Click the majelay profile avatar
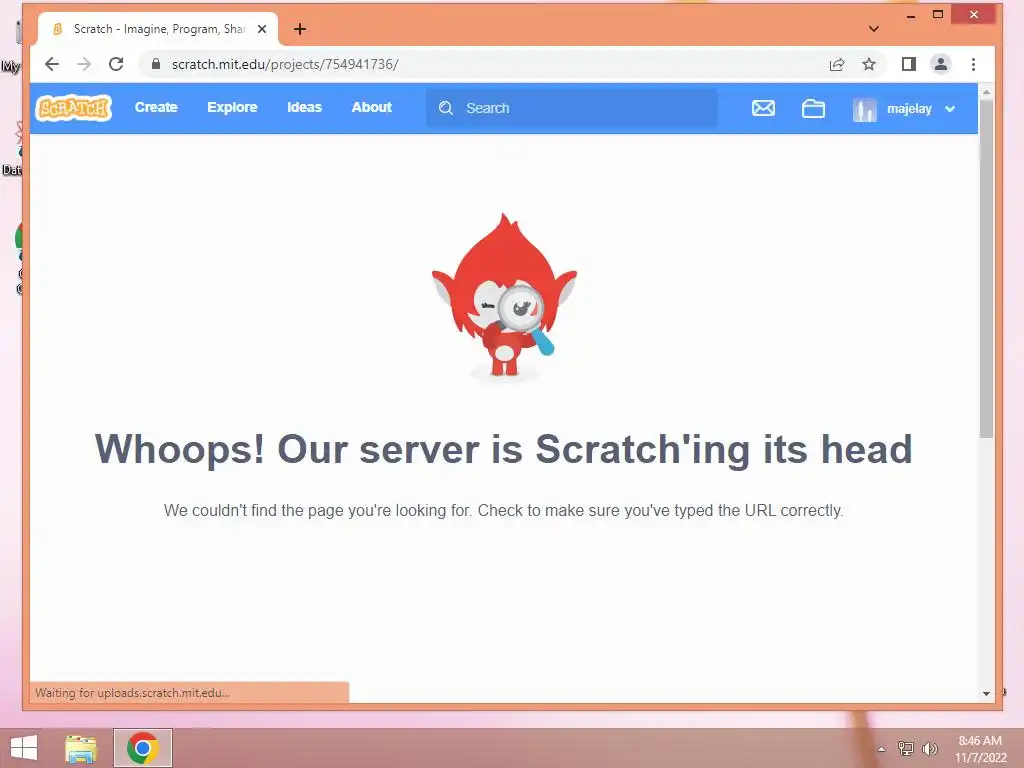The height and width of the screenshot is (768, 1024). (864, 109)
